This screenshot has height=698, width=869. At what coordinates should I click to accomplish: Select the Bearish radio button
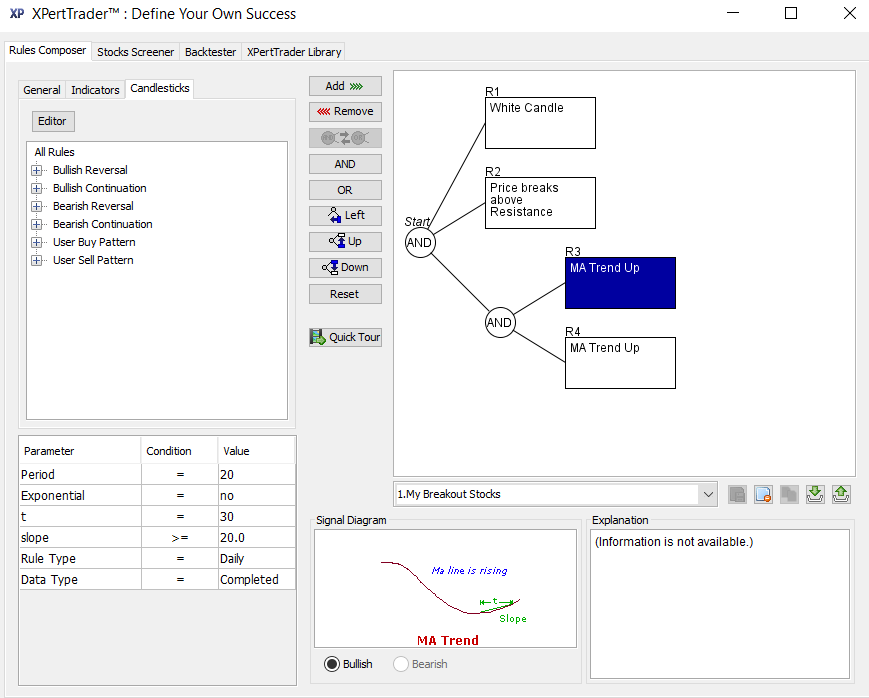tap(401, 664)
